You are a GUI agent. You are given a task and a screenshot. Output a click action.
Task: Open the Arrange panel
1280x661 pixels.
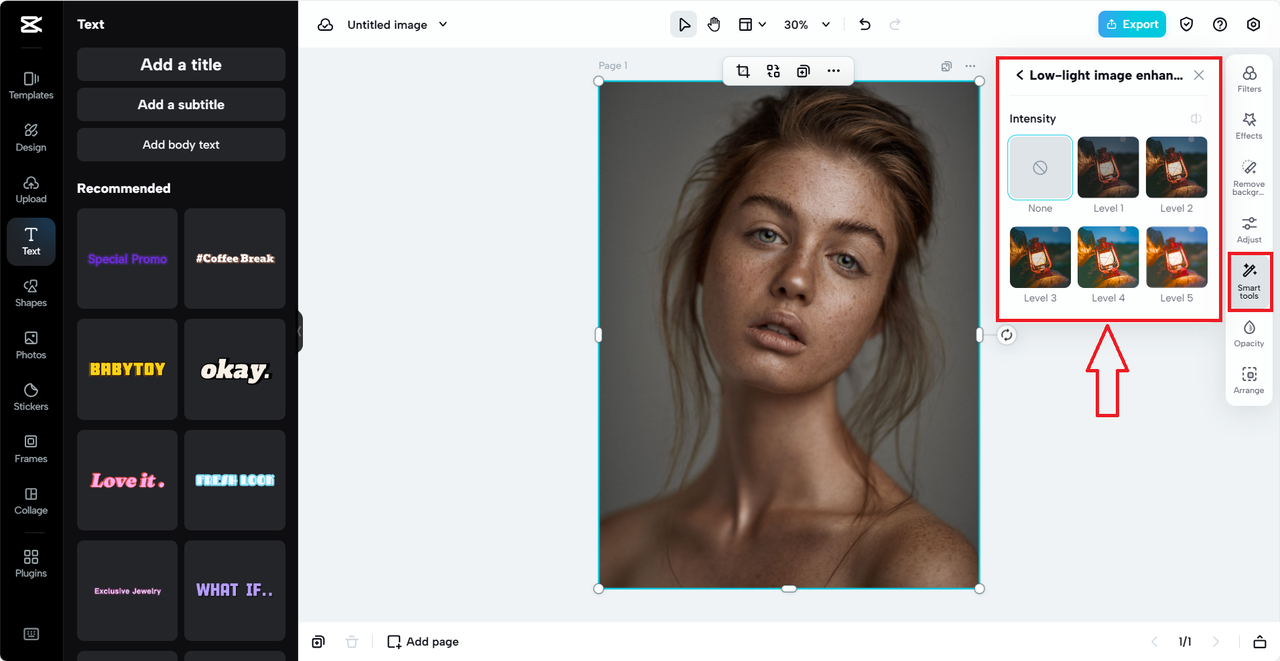tap(1249, 380)
